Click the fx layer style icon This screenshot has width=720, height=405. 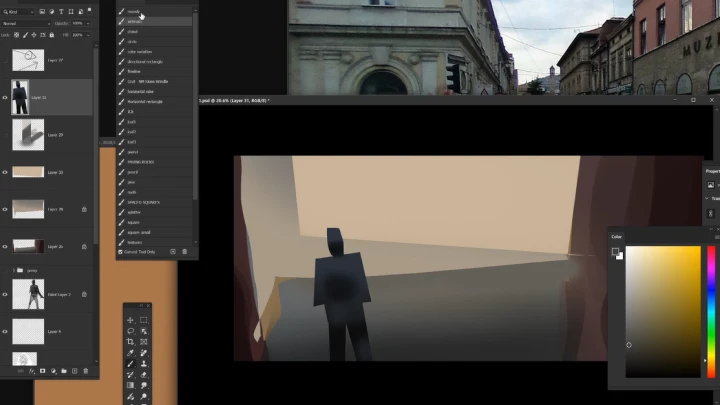pos(32,371)
